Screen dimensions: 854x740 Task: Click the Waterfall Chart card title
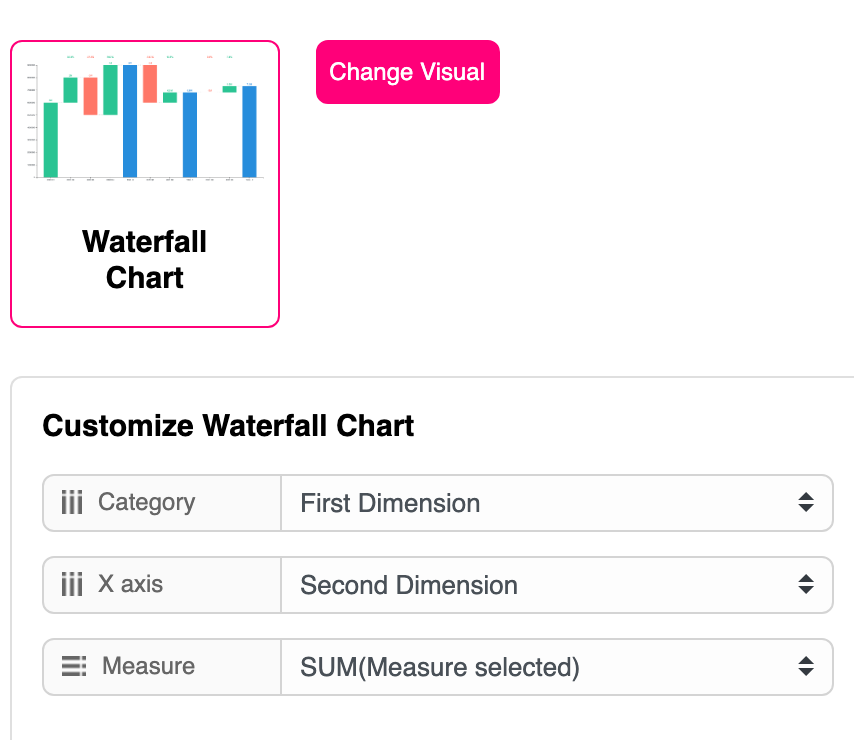click(x=145, y=259)
